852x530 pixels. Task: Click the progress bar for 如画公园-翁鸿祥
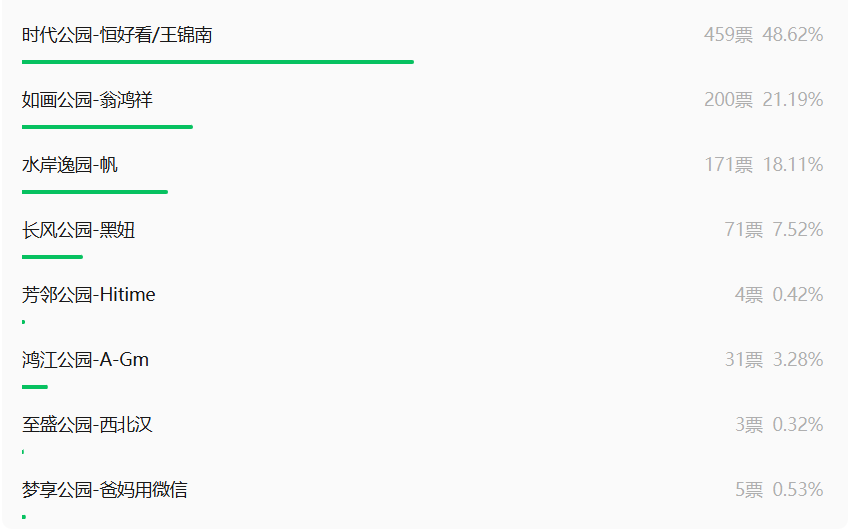coord(107,127)
